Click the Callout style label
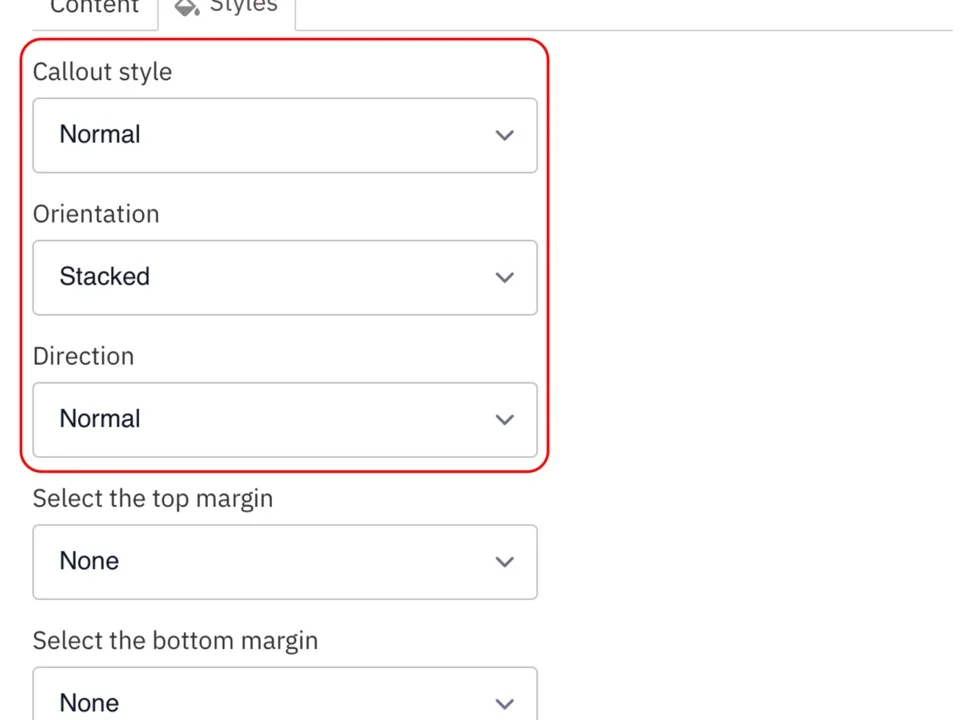 point(102,71)
